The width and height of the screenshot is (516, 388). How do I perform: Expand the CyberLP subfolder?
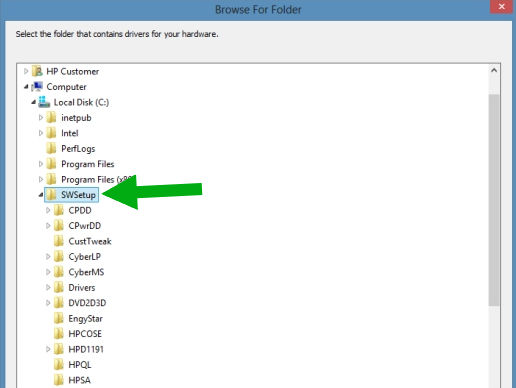[x=48, y=256]
